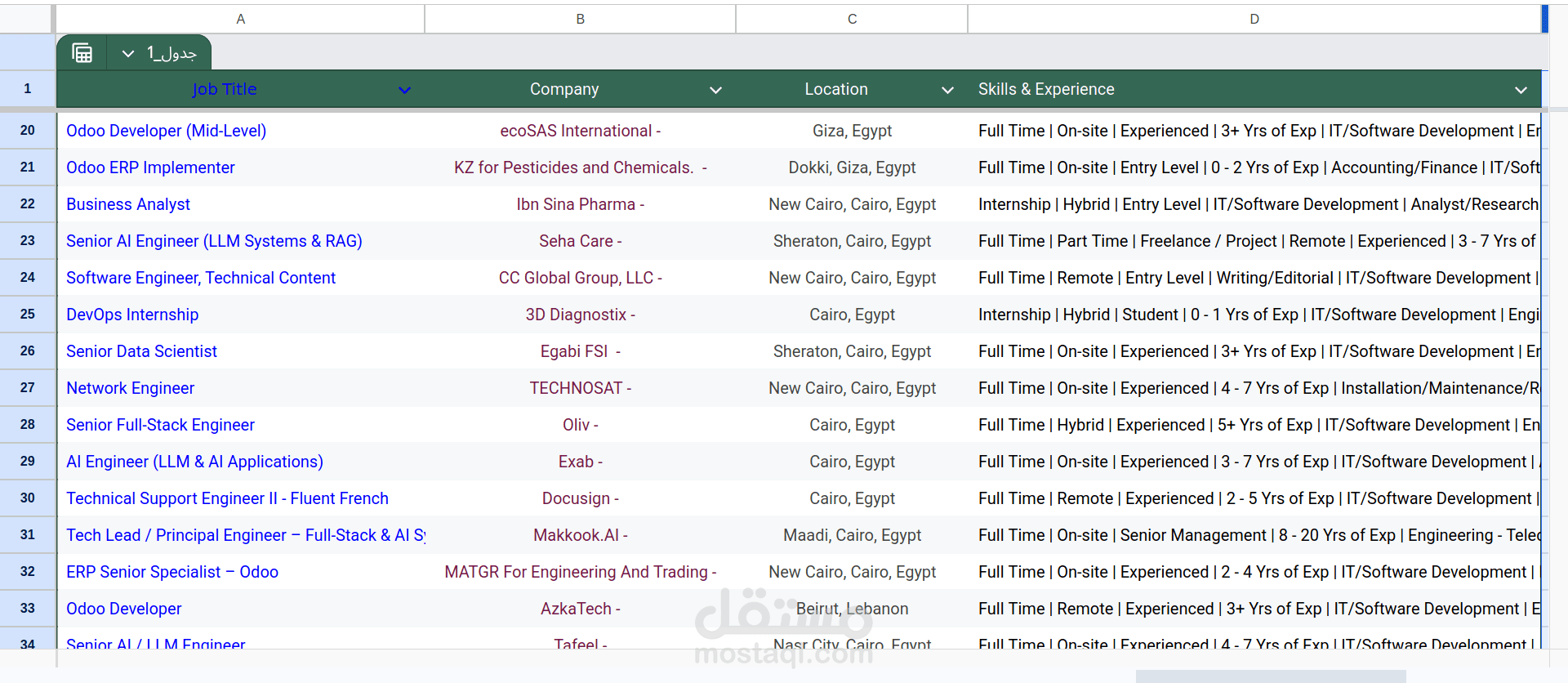Select the Beirut, Lebanon location cell
1568x683 pixels.
point(852,609)
